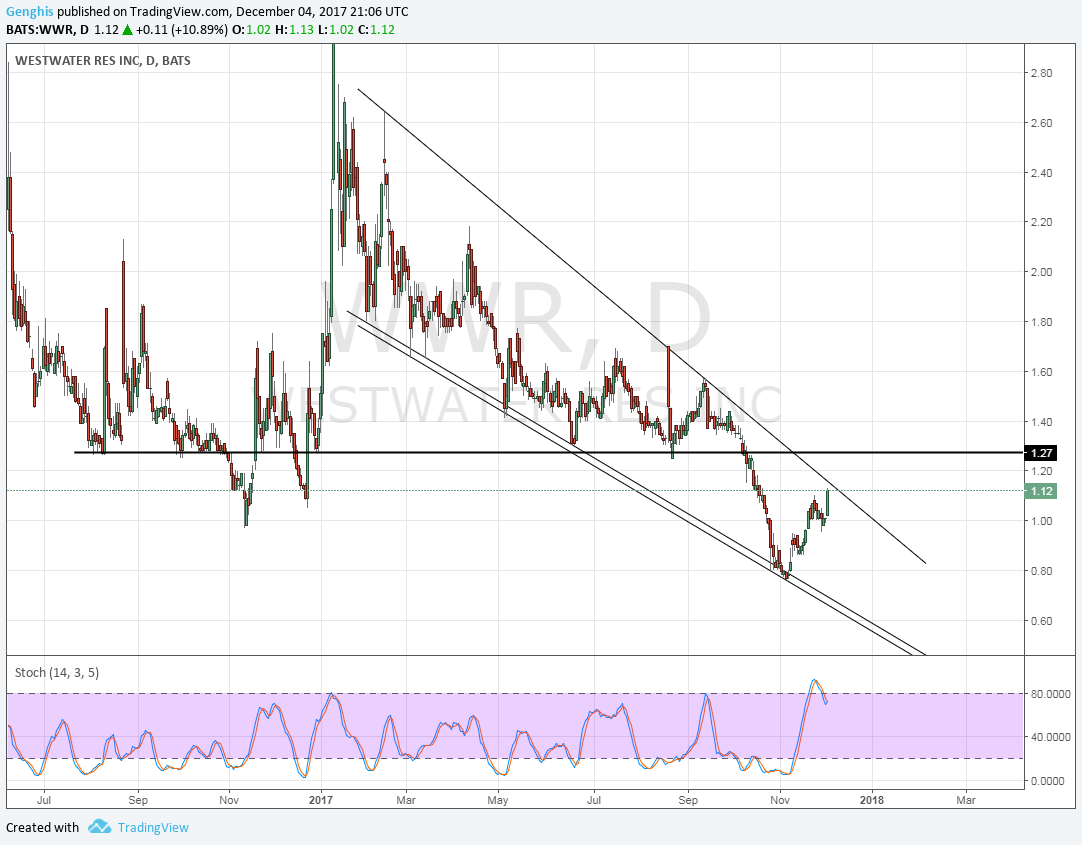Click the 2018 time axis label
The image size is (1082, 845).
872,800
